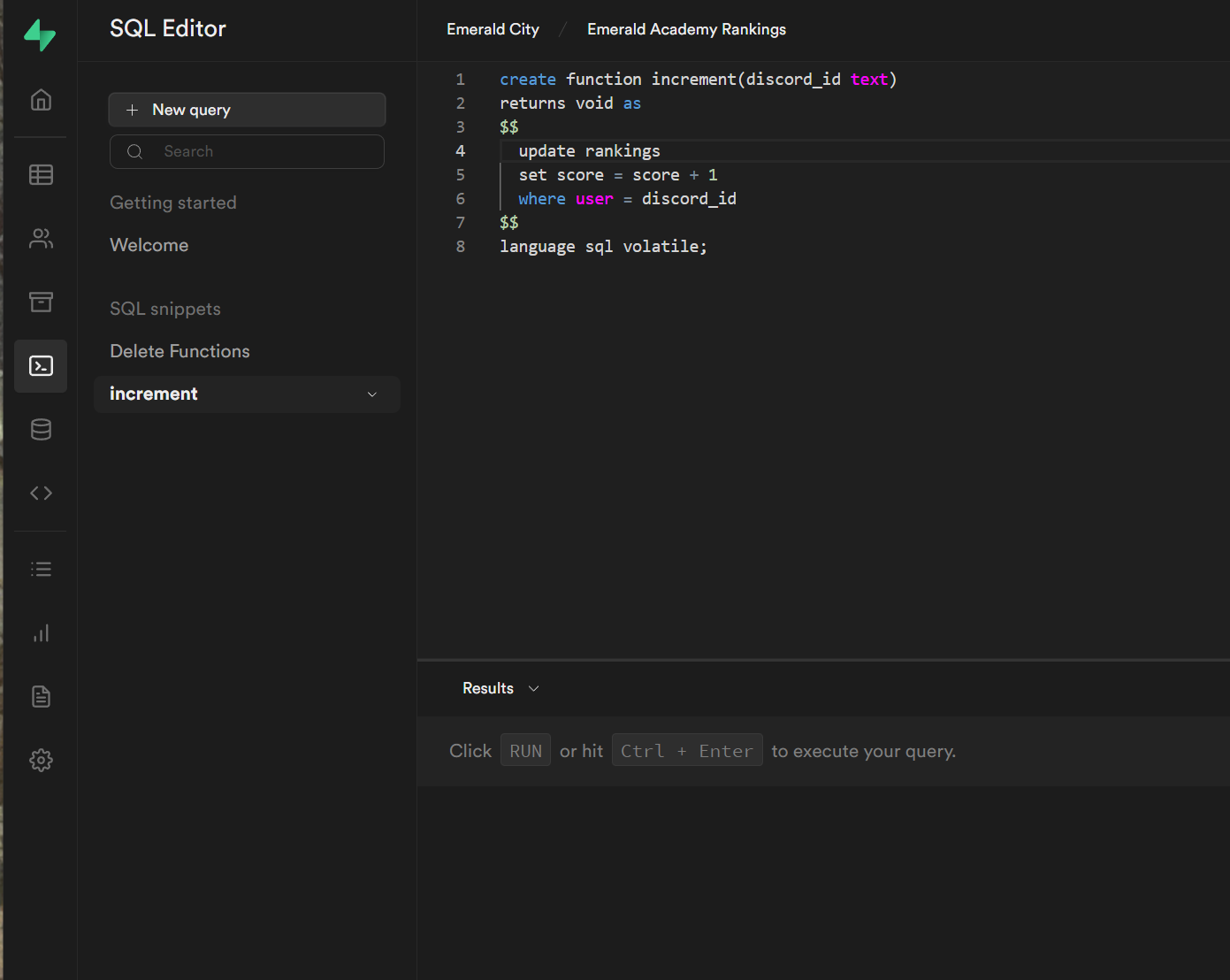Open the Home icon in sidebar
1230x980 pixels.
(41, 100)
